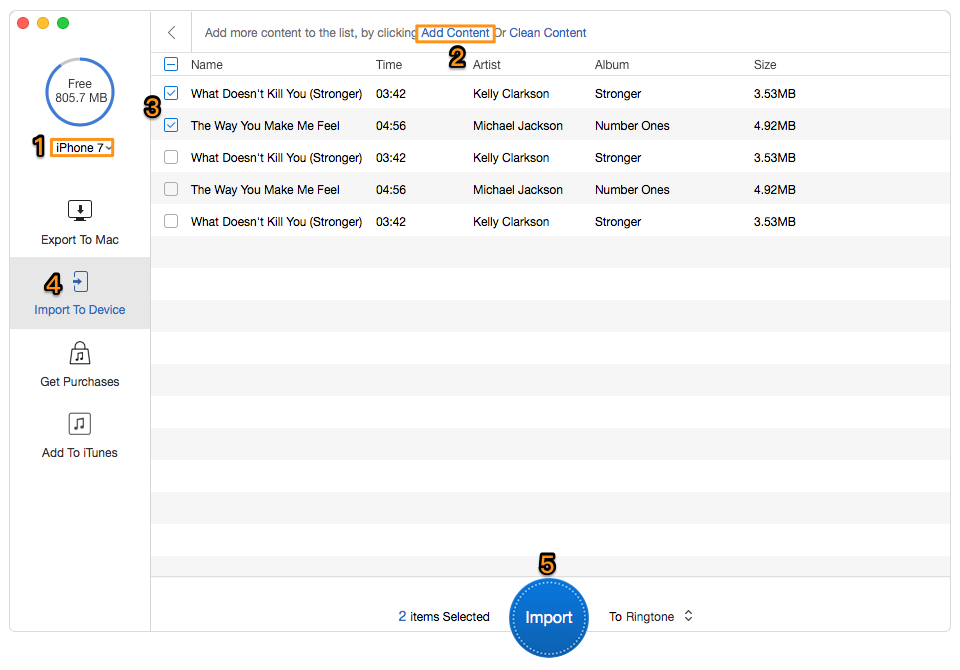Choose Add To iTunes label in sidebar
The image size is (960, 670).
(x=80, y=453)
